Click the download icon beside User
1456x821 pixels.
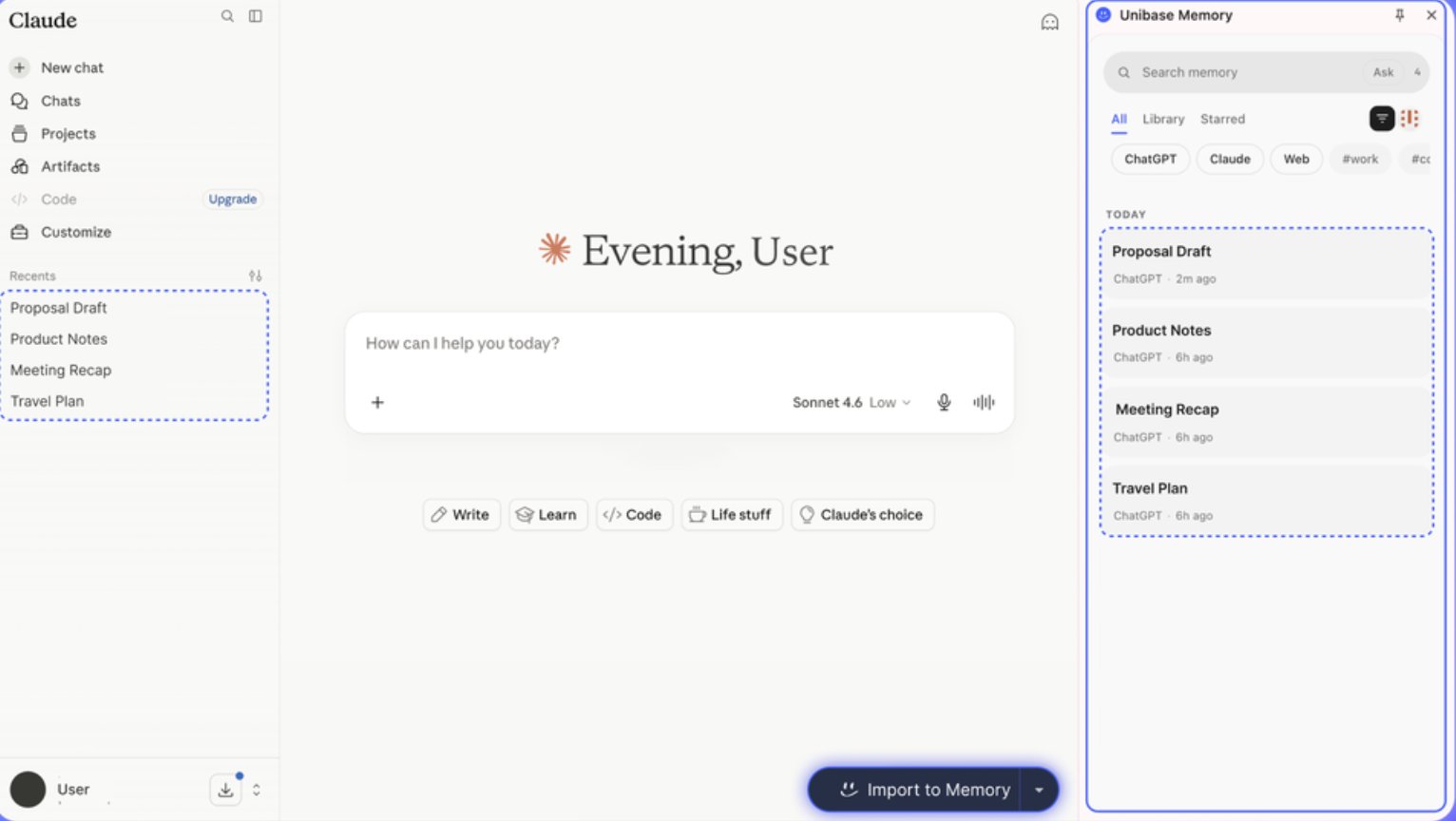click(x=225, y=790)
